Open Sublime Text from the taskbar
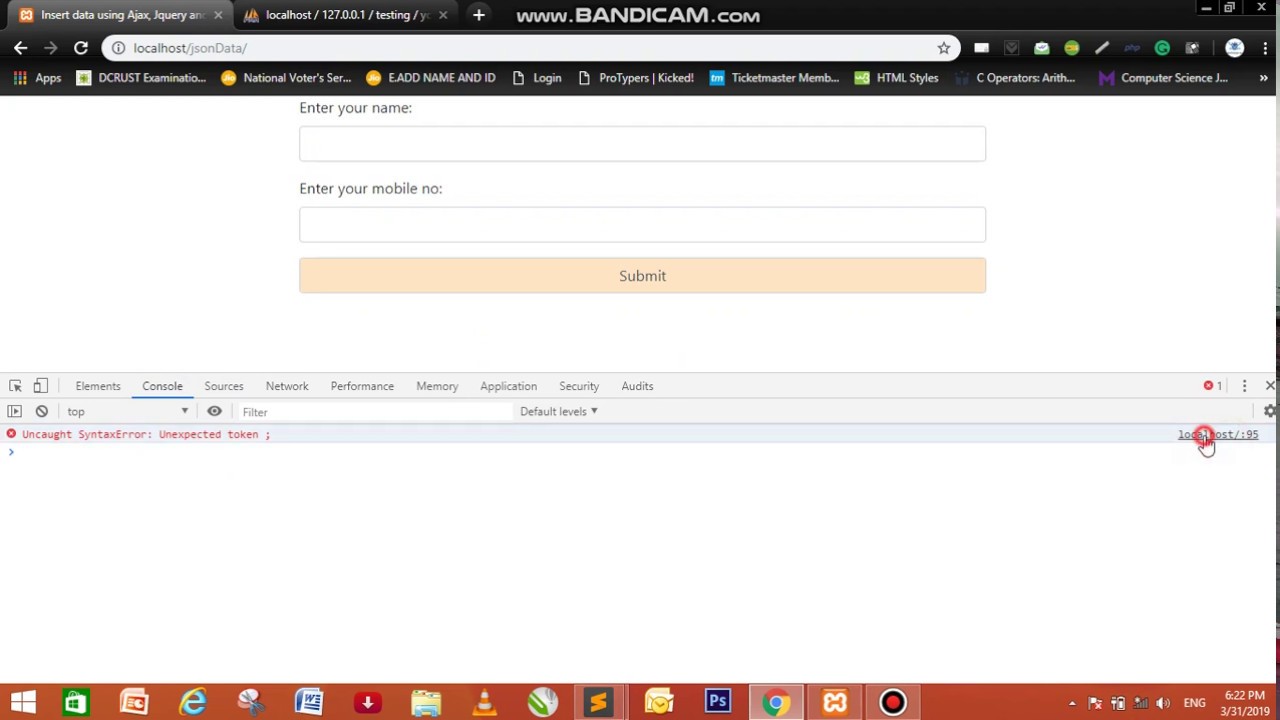This screenshot has width=1280, height=720. pos(599,702)
